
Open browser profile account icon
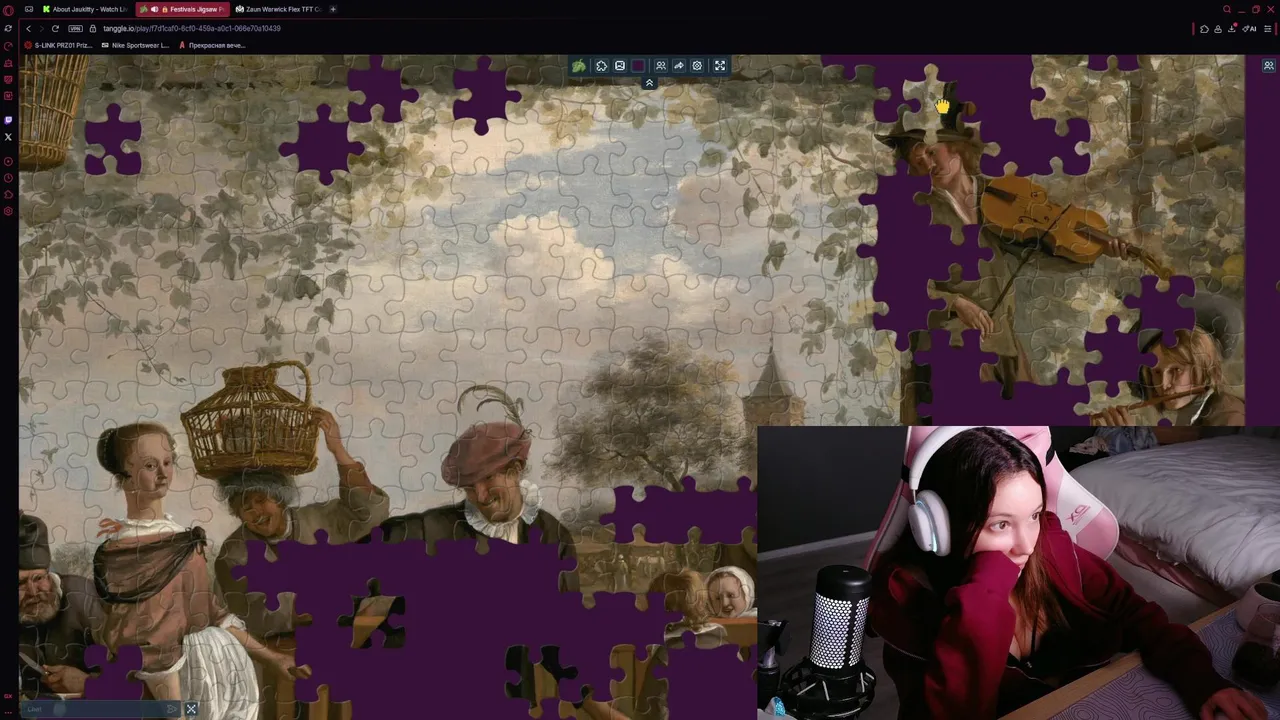(1218, 29)
